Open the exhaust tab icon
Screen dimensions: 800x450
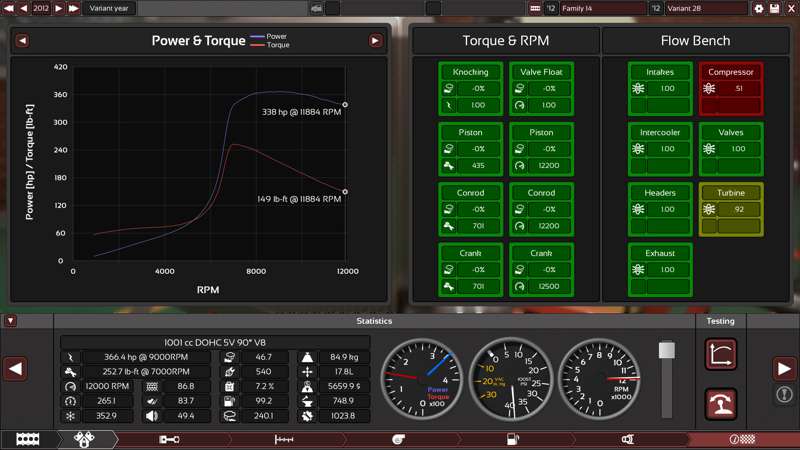(627, 439)
